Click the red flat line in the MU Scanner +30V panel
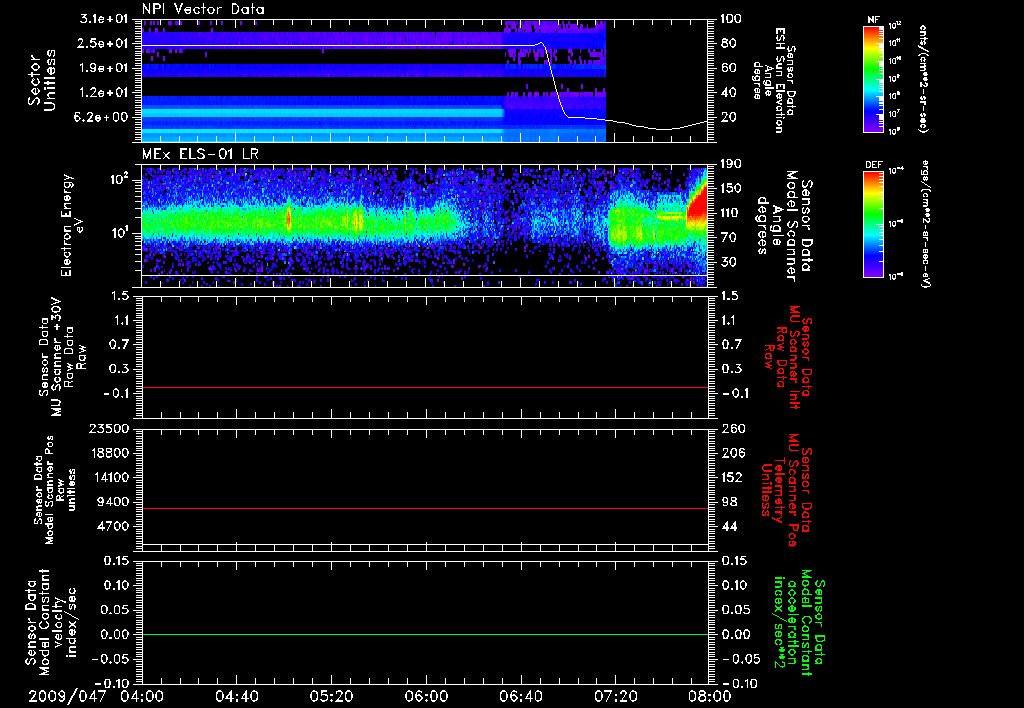This screenshot has height=708, width=1024. (x=425, y=387)
